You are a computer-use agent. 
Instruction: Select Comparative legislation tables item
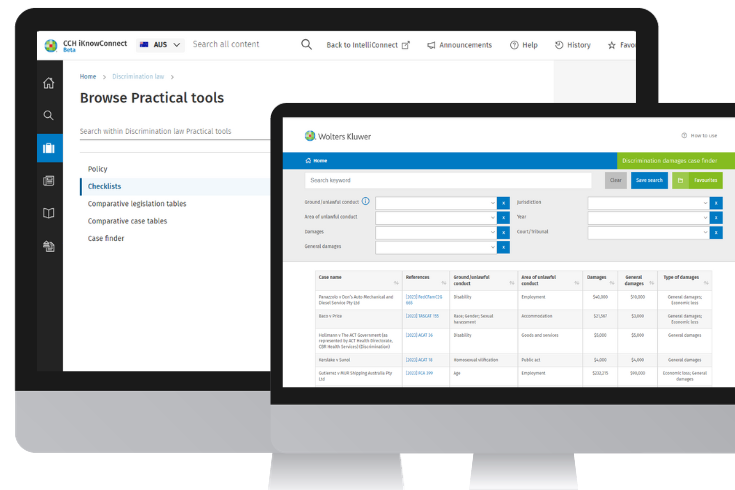tap(137, 204)
